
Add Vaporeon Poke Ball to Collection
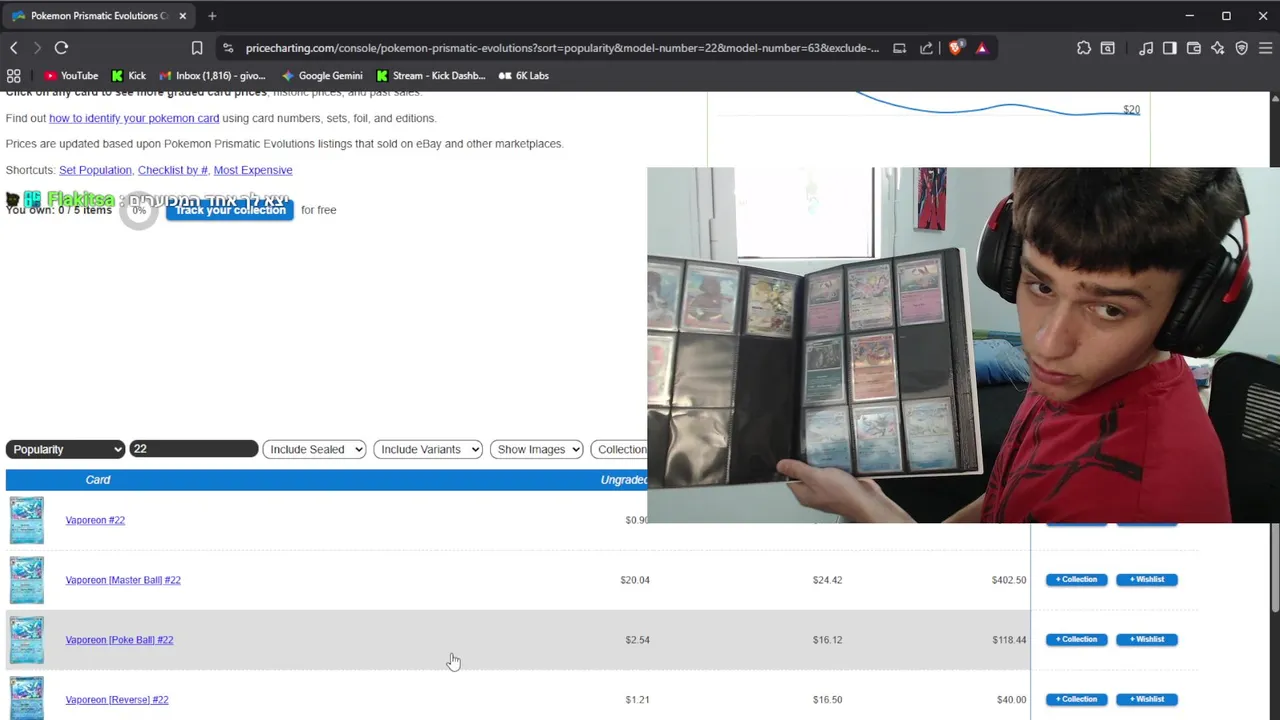pos(1077,640)
